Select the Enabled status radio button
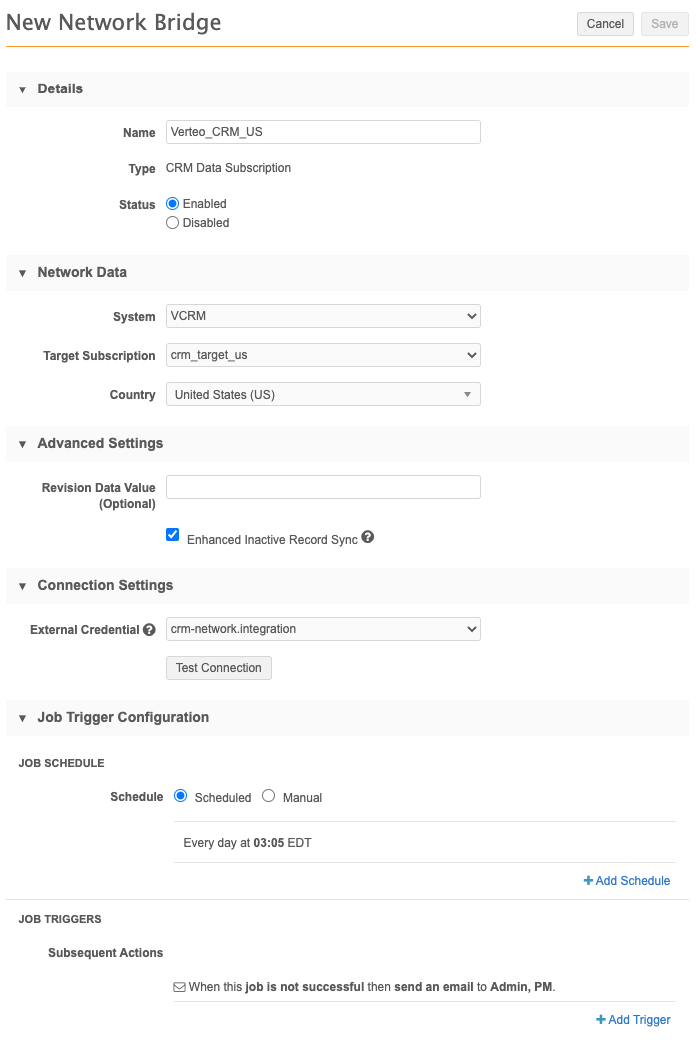This screenshot has width=696, height=1040. click(172, 204)
